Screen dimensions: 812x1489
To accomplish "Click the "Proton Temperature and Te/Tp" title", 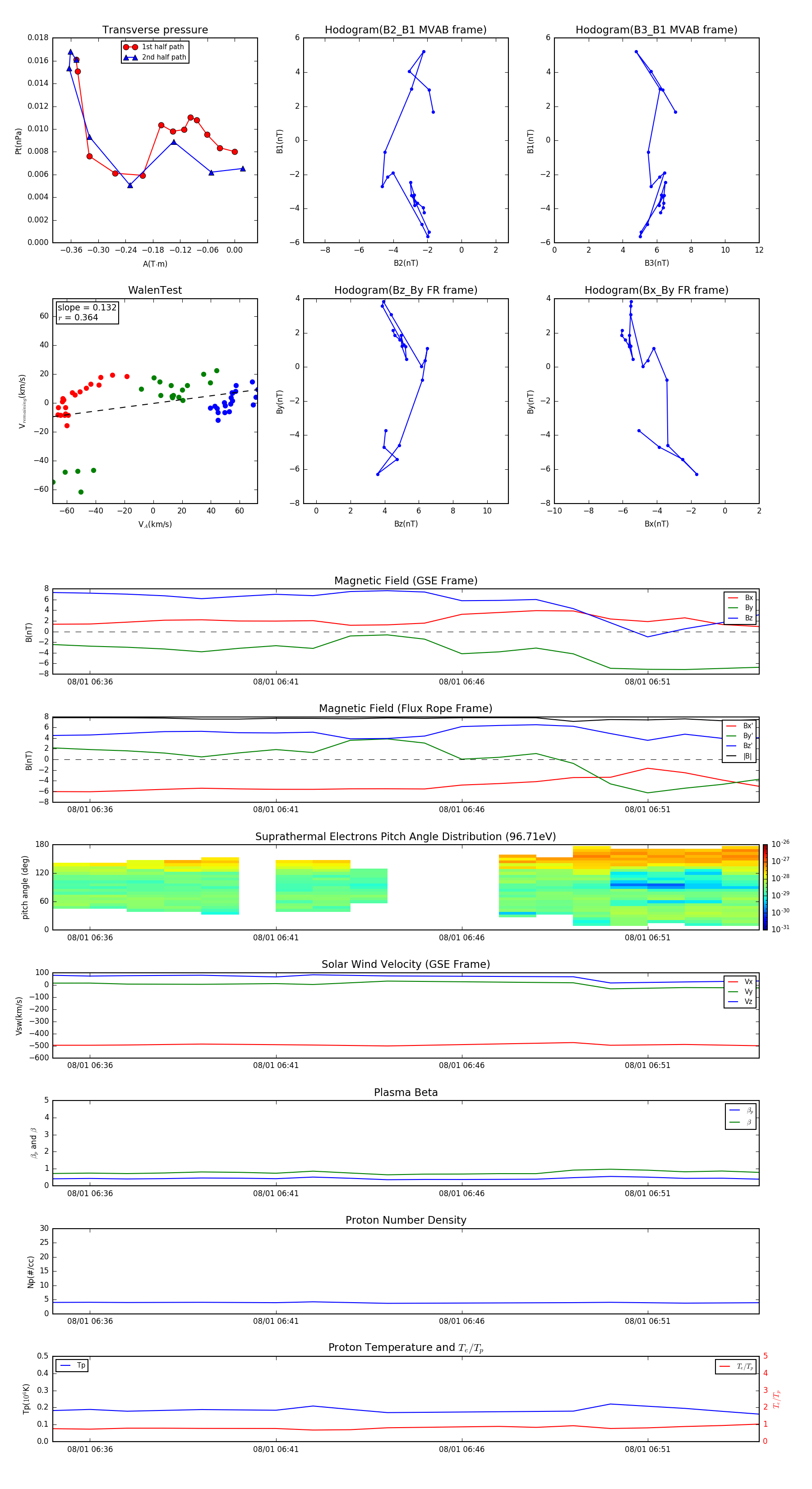I will point(406,1348).
